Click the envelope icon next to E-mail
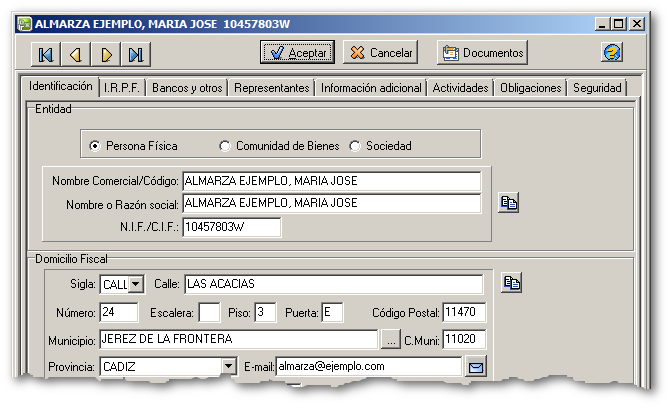The image size is (670, 408). 476,367
